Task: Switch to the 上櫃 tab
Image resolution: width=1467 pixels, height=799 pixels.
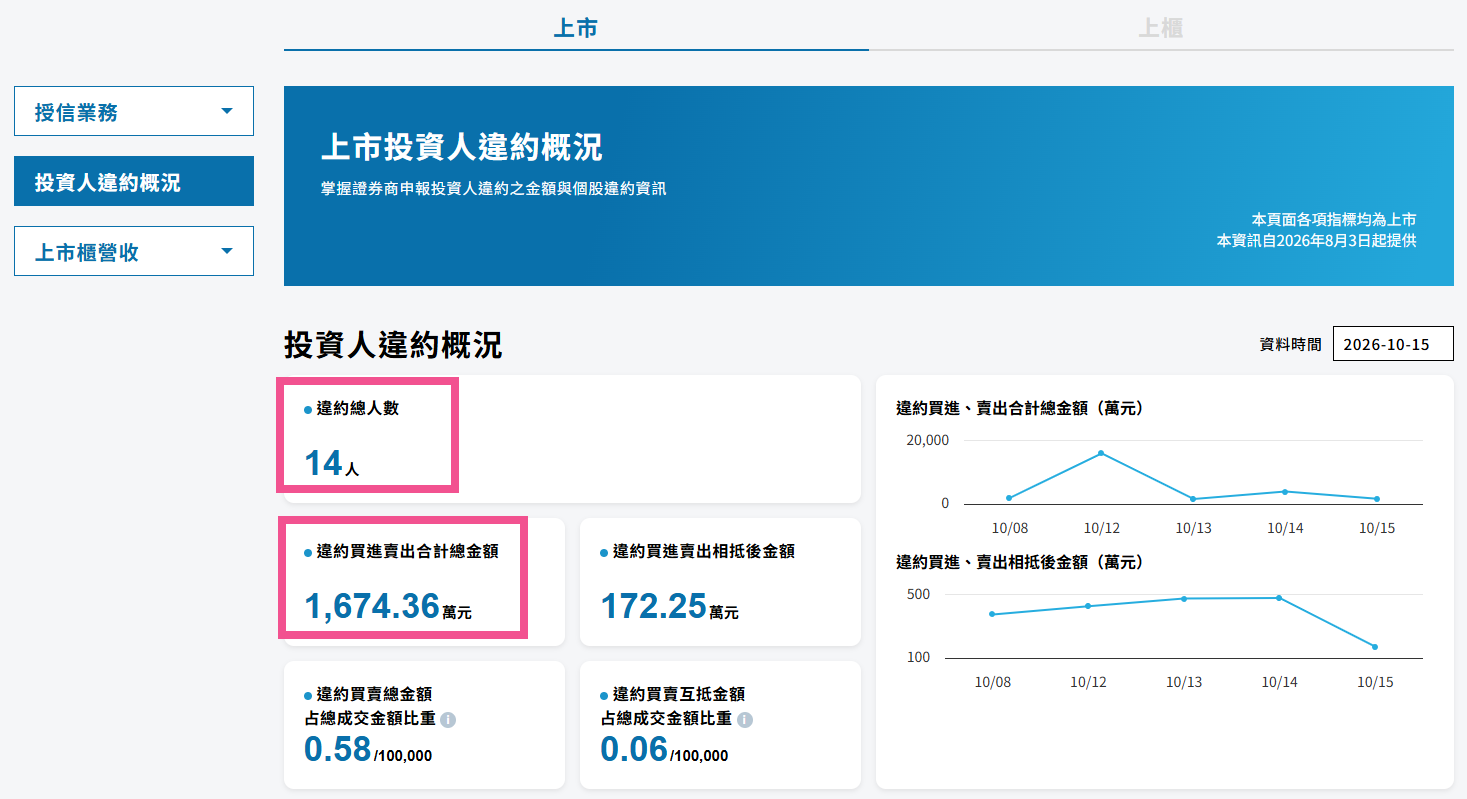Action: [x=1161, y=28]
